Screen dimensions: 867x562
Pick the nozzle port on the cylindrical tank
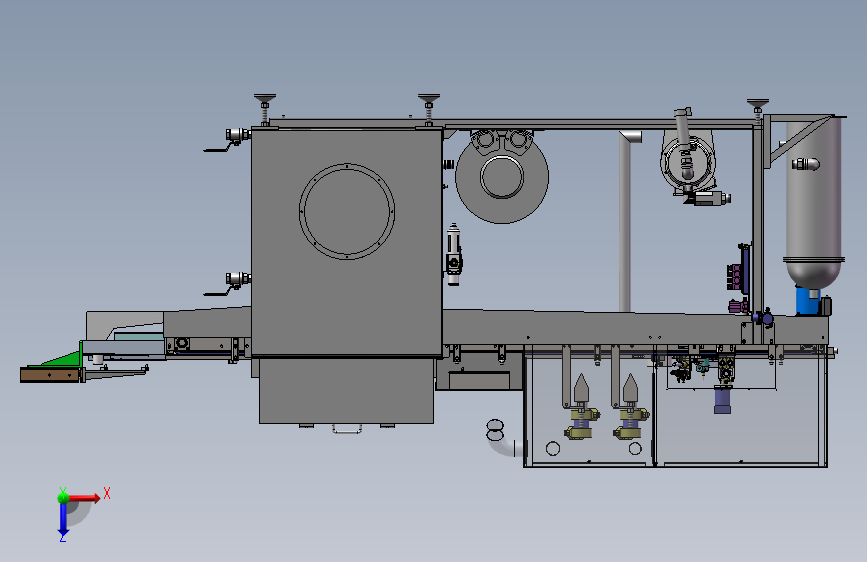click(806, 164)
